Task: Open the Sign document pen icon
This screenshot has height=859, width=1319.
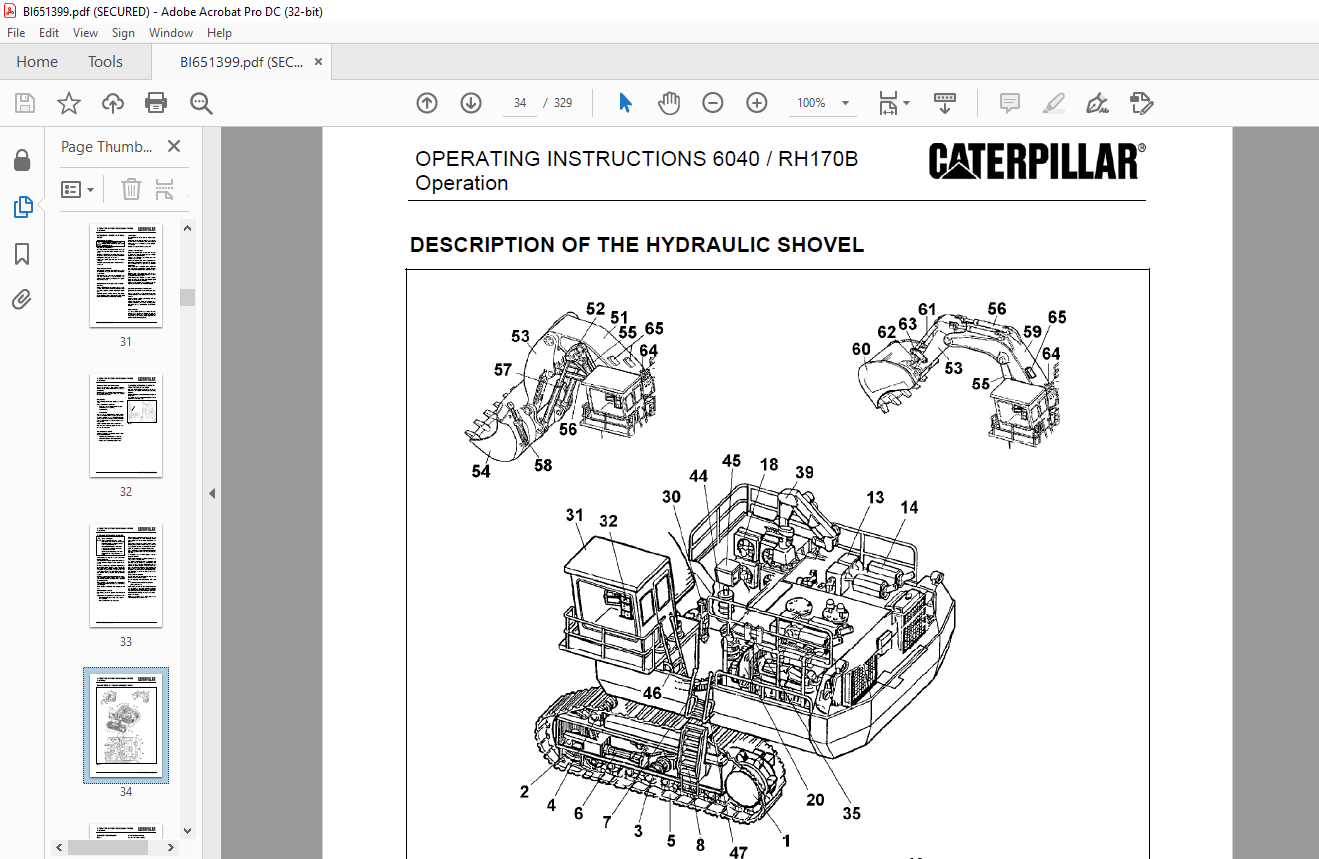Action: 1098,103
